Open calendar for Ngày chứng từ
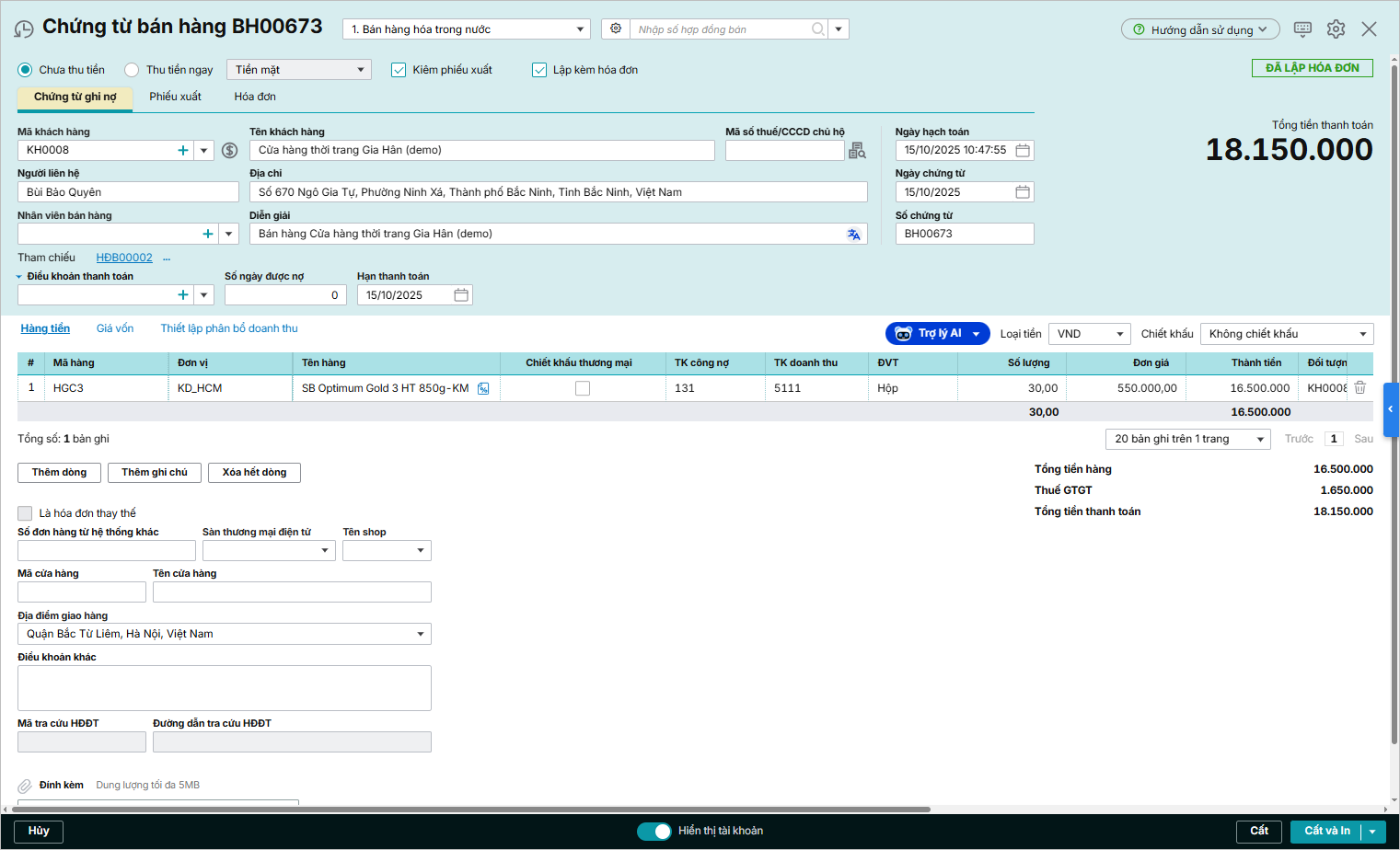This screenshot has width=1400, height=850. point(1023,192)
